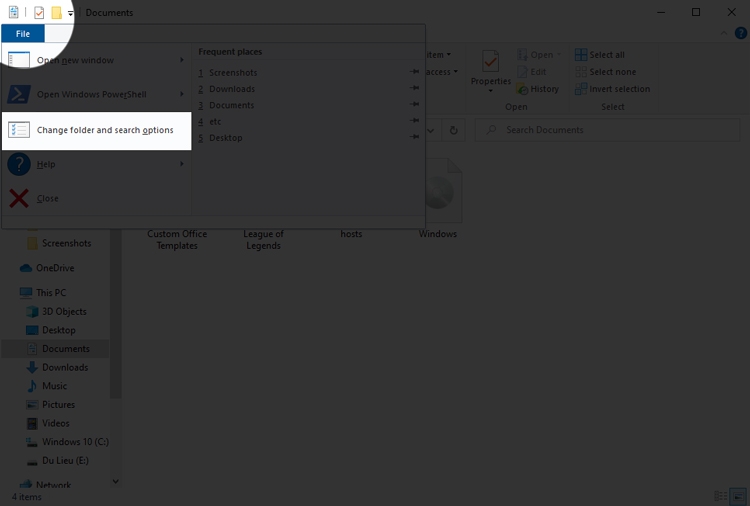Image resolution: width=750 pixels, height=506 pixels.
Task: Pin Documents in Frequent places list
Action: tap(415, 104)
